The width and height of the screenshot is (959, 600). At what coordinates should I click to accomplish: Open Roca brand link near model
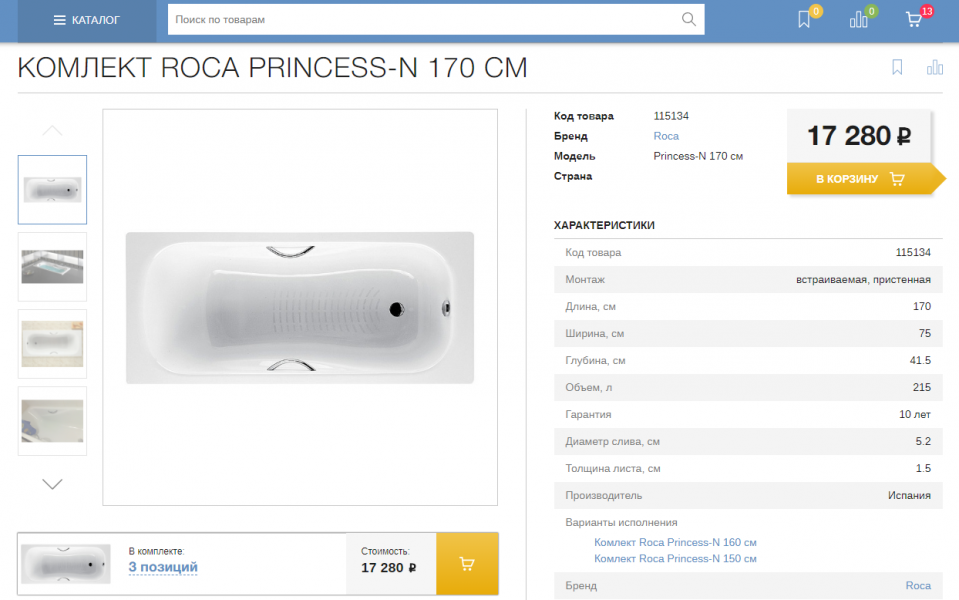pos(666,136)
